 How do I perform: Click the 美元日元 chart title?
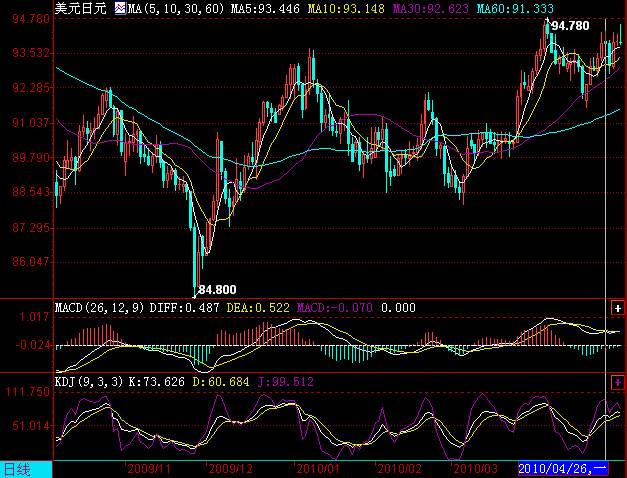80,8
